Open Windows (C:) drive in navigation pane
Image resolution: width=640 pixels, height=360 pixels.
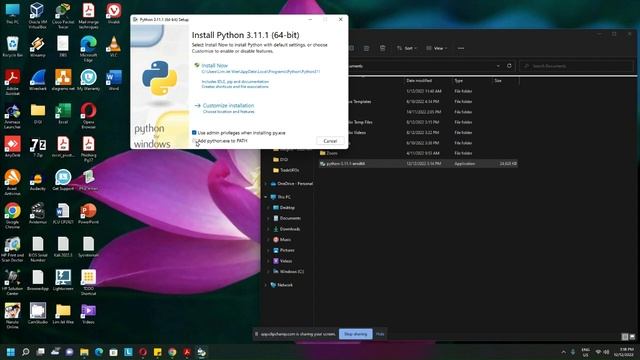[291, 271]
